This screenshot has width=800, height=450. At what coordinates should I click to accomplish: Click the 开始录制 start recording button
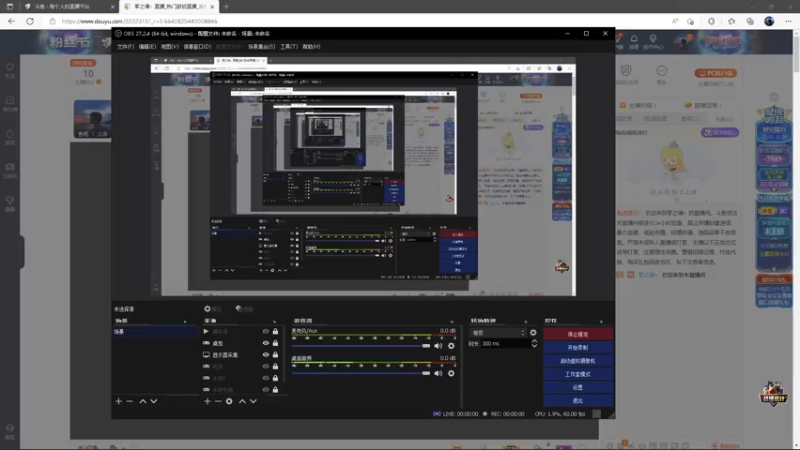tap(578, 347)
